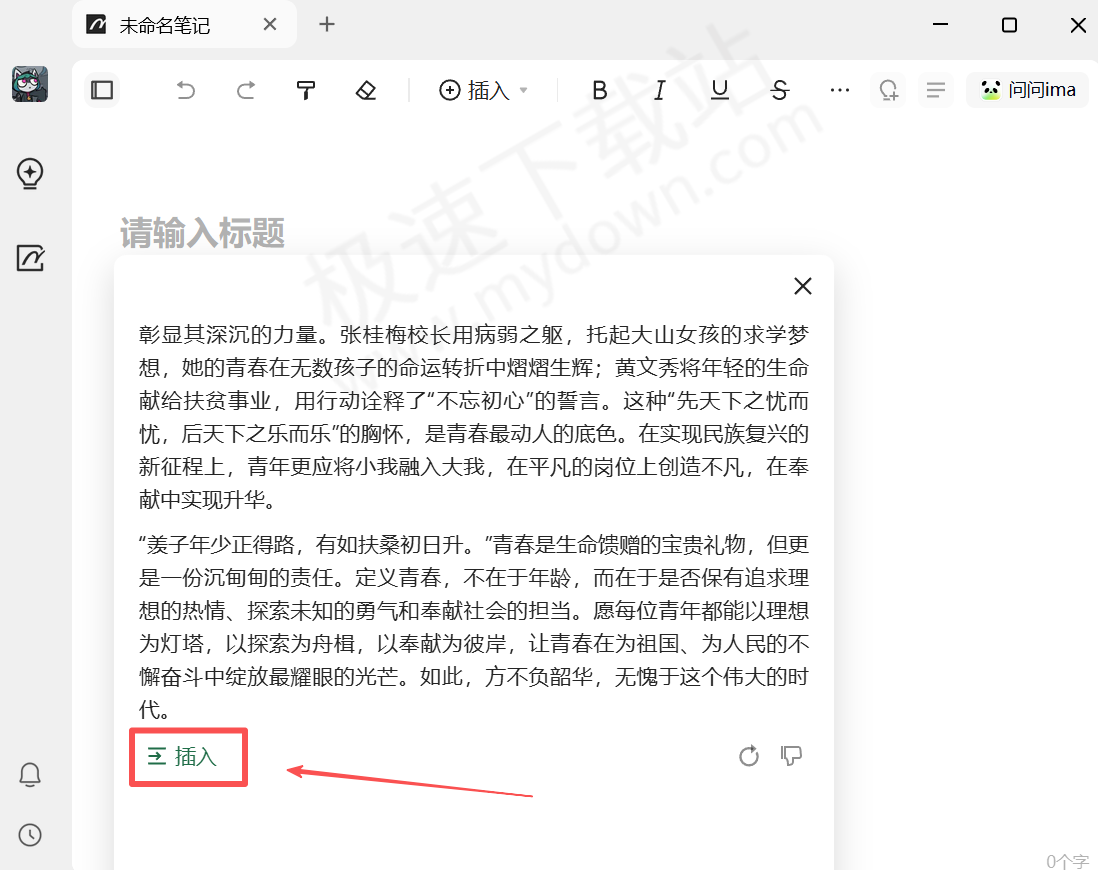Open the lightbulb AI chat icon in sidebar

tap(30, 173)
